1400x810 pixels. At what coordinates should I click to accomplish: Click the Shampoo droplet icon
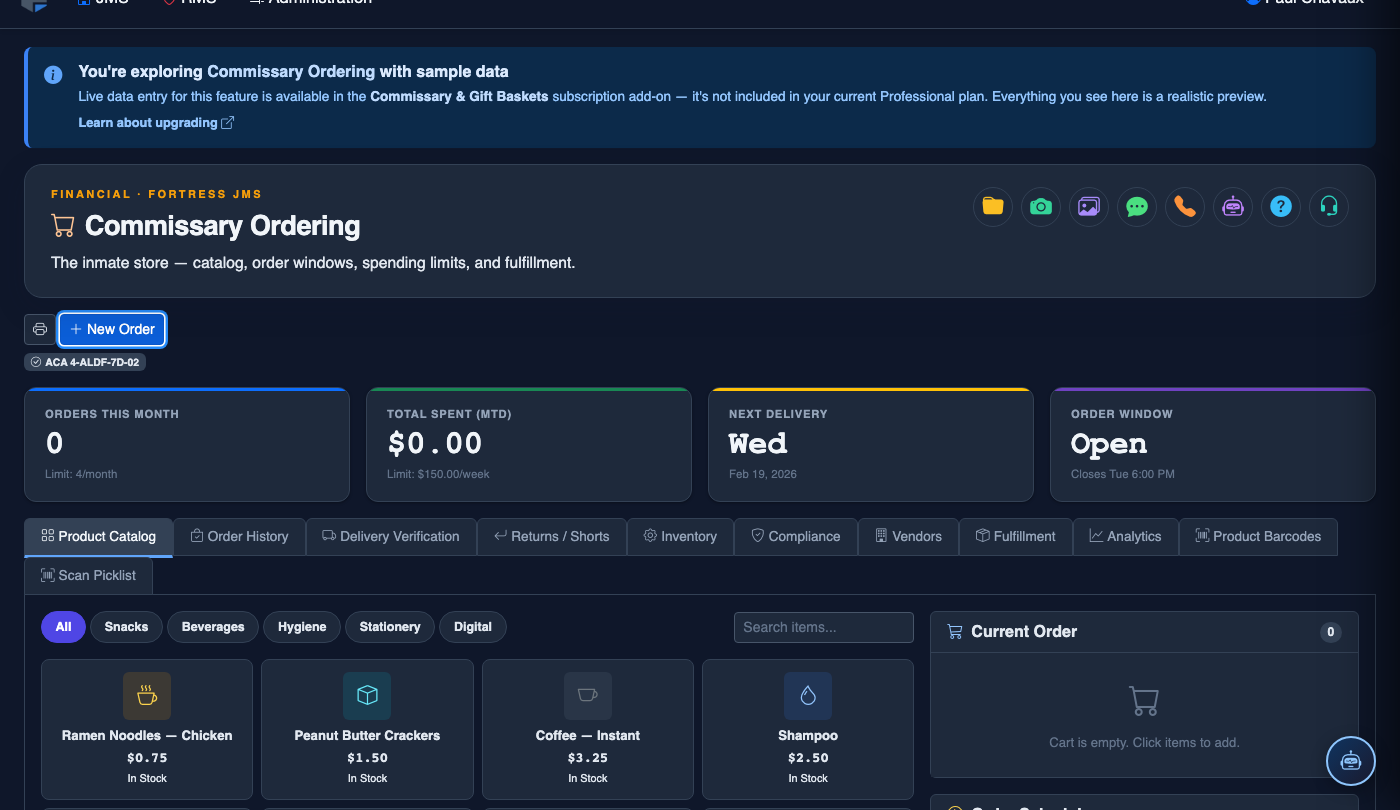tap(808, 696)
